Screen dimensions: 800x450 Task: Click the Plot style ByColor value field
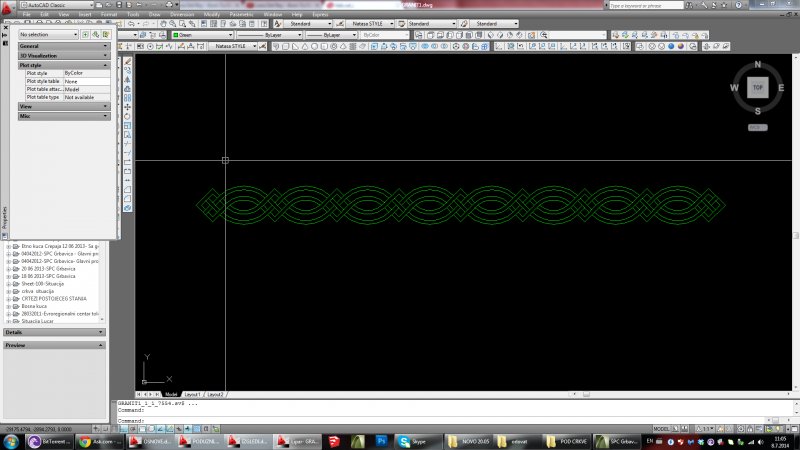tap(87, 73)
